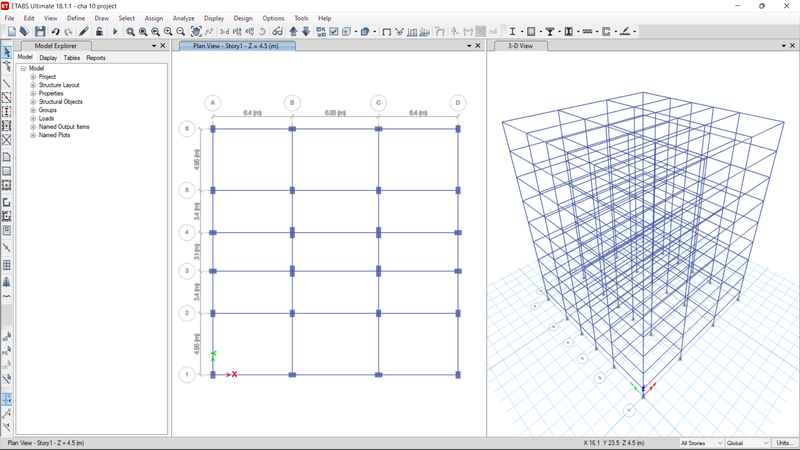Select the Quick Draw Columns tool

pos(7,111)
